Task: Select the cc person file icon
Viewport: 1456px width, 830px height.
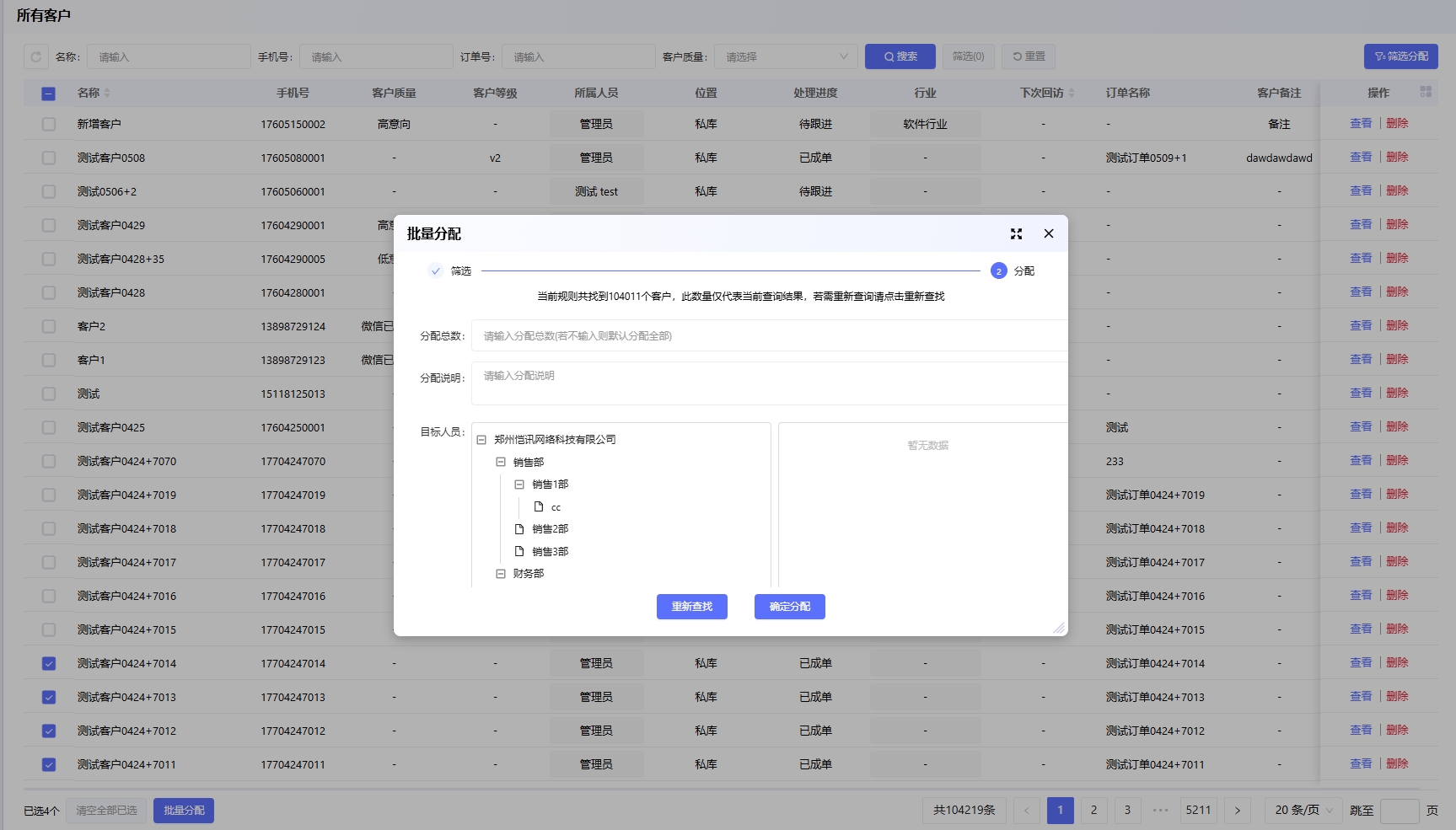Action: coord(539,507)
